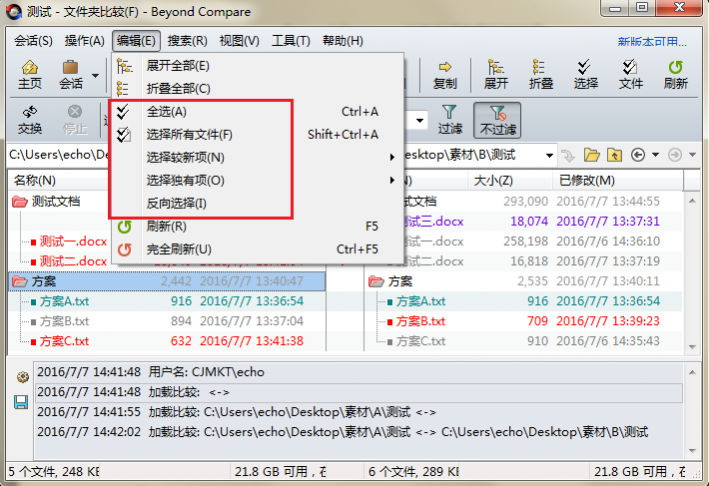Click the 过滤 filter funnel icon

[x=449, y=120]
